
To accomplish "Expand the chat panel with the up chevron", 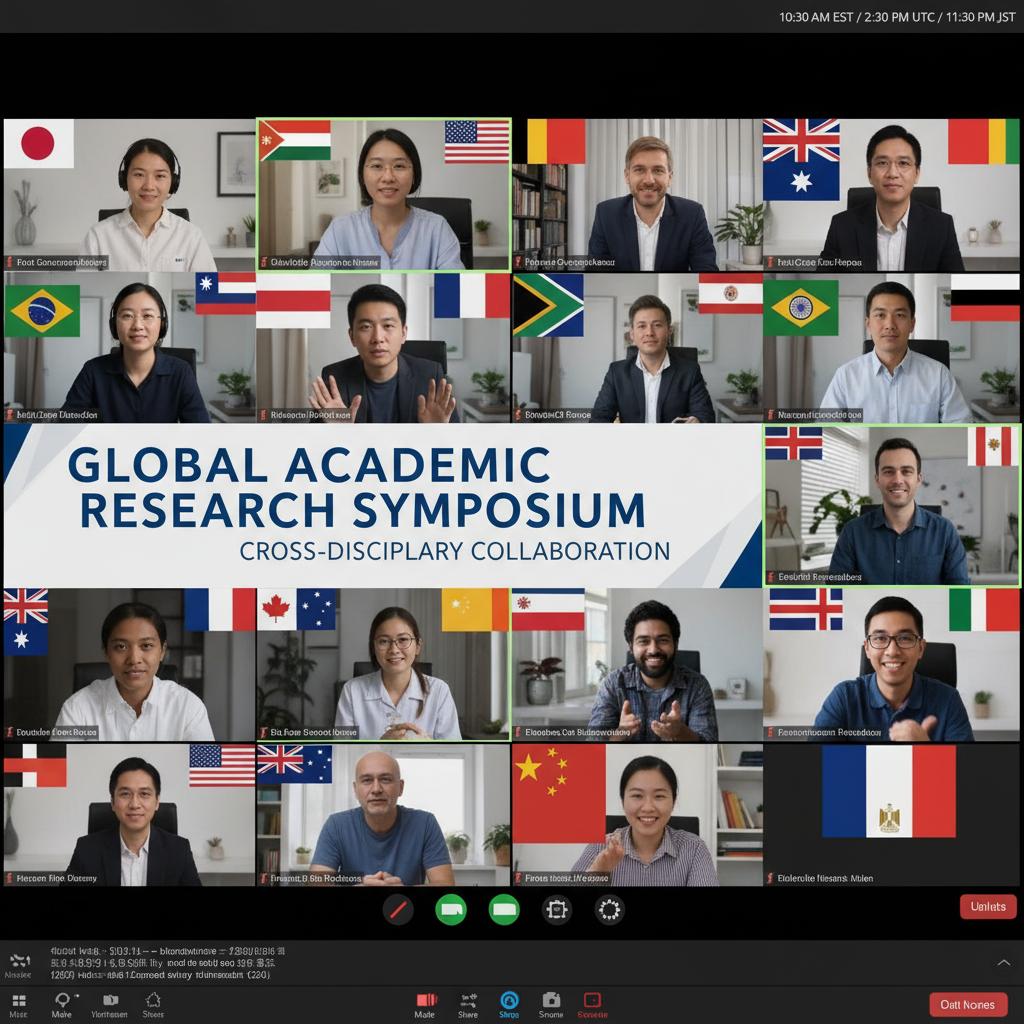I will coord(1003,962).
